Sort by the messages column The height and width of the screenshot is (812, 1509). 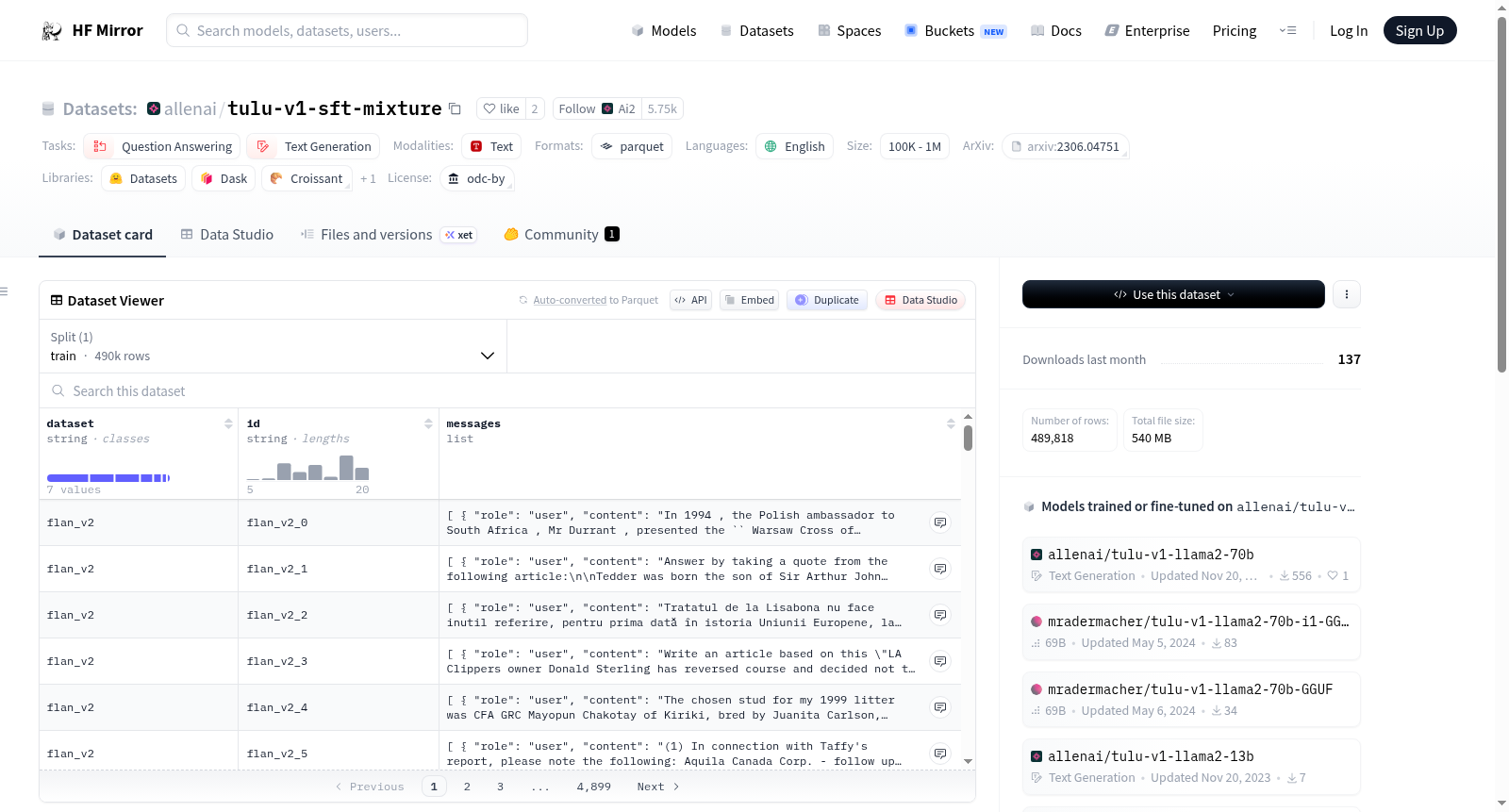(951, 424)
